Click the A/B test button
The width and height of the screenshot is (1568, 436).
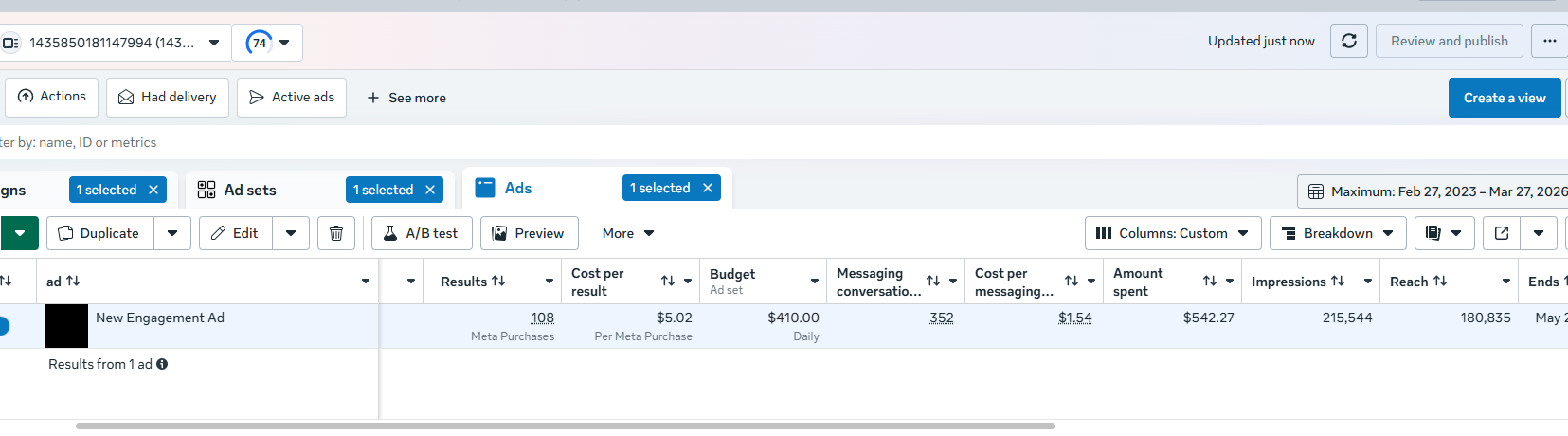(x=422, y=233)
